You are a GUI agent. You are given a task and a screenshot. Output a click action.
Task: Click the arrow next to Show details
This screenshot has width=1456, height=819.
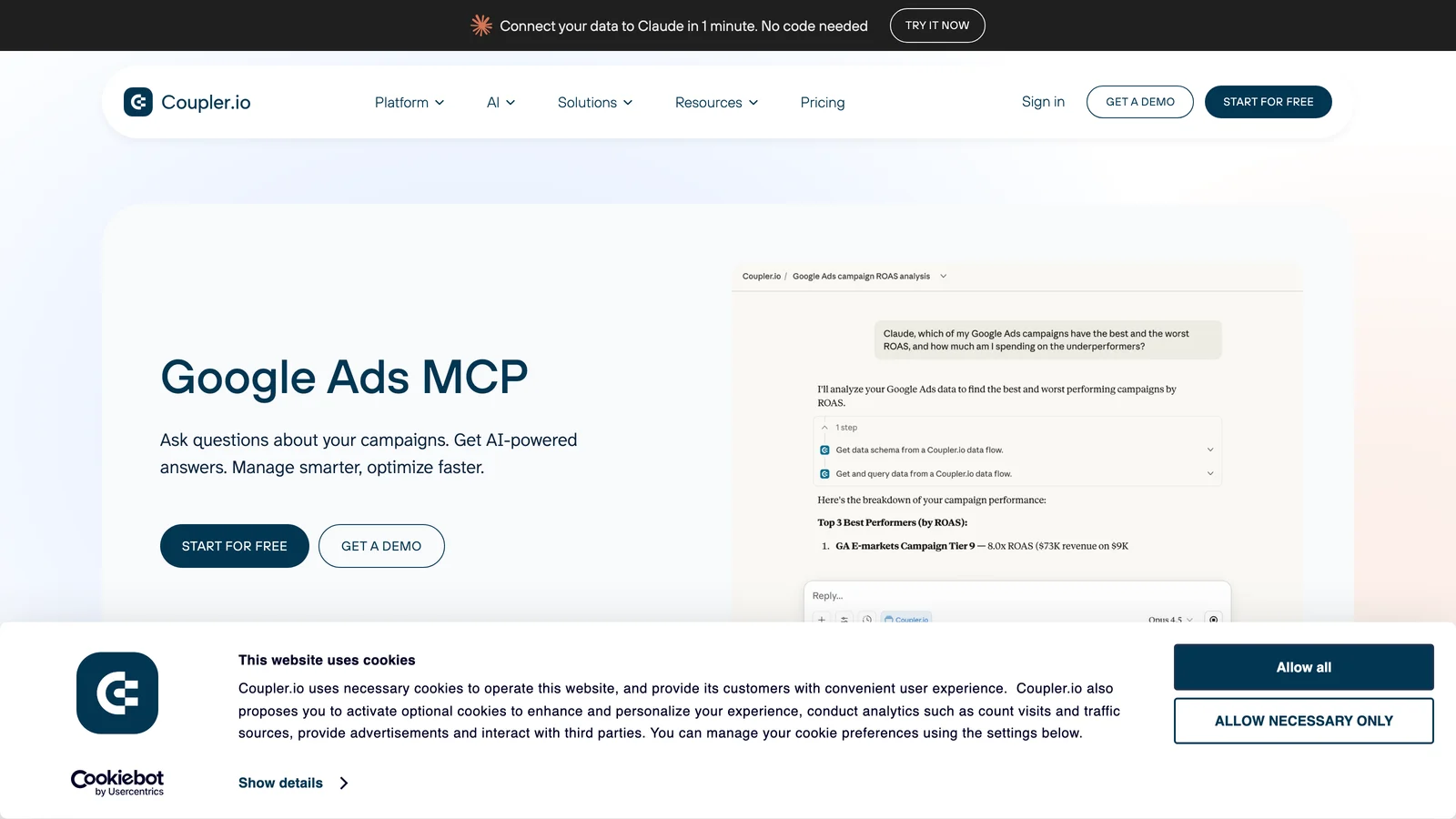[344, 784]
